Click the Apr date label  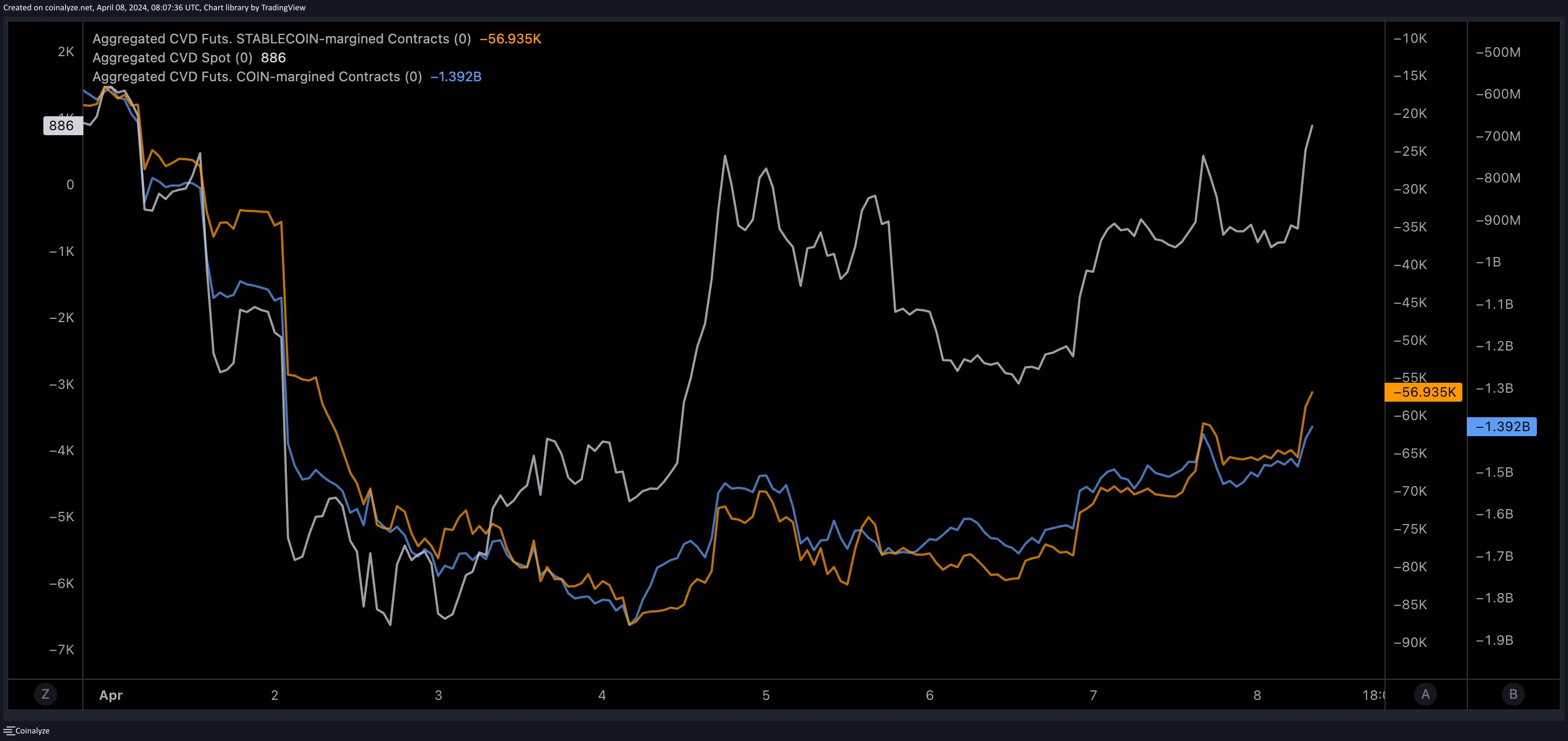point(111,695)
